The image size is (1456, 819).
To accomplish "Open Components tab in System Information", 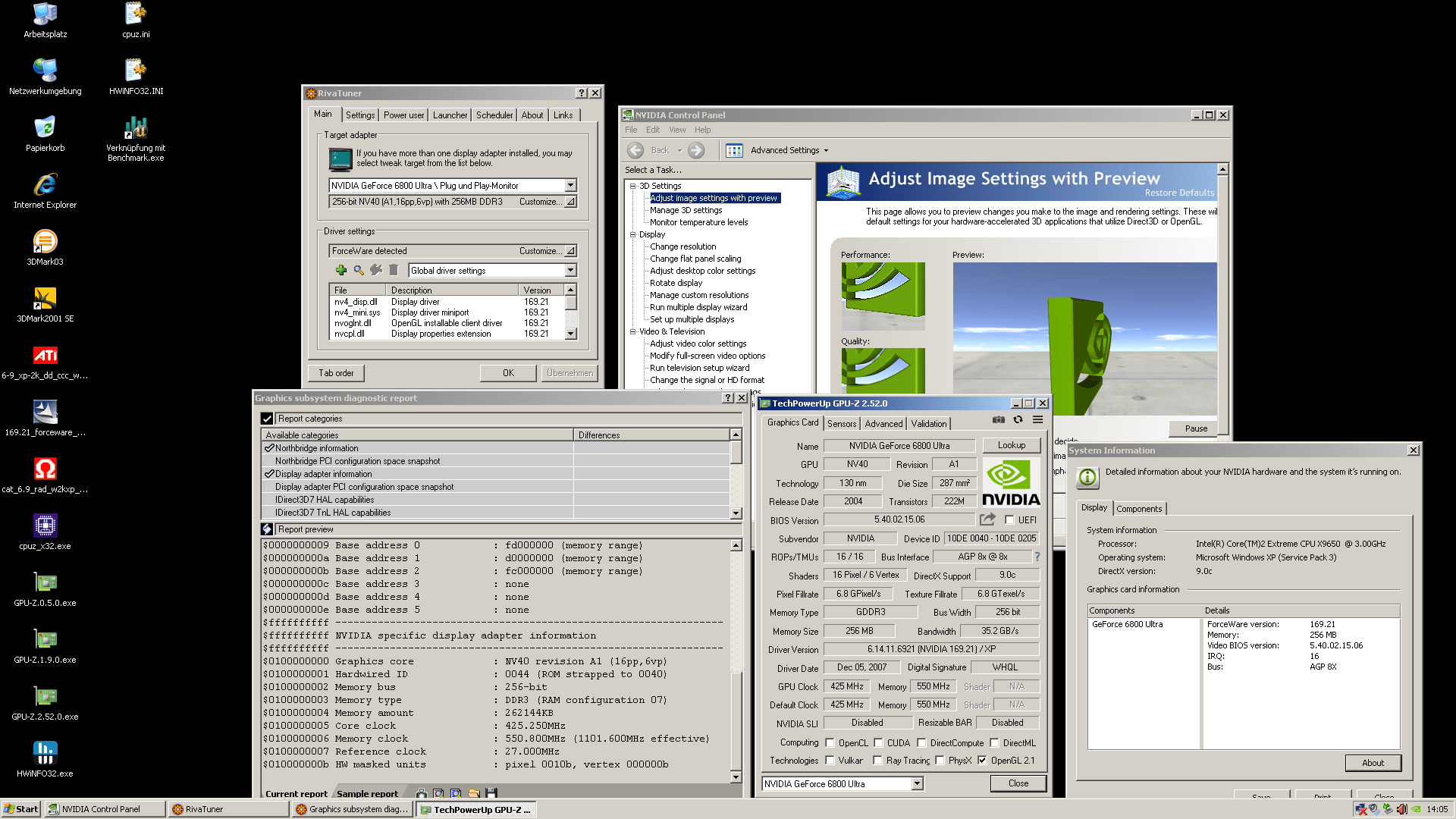I will click(x=1139, y=509).
